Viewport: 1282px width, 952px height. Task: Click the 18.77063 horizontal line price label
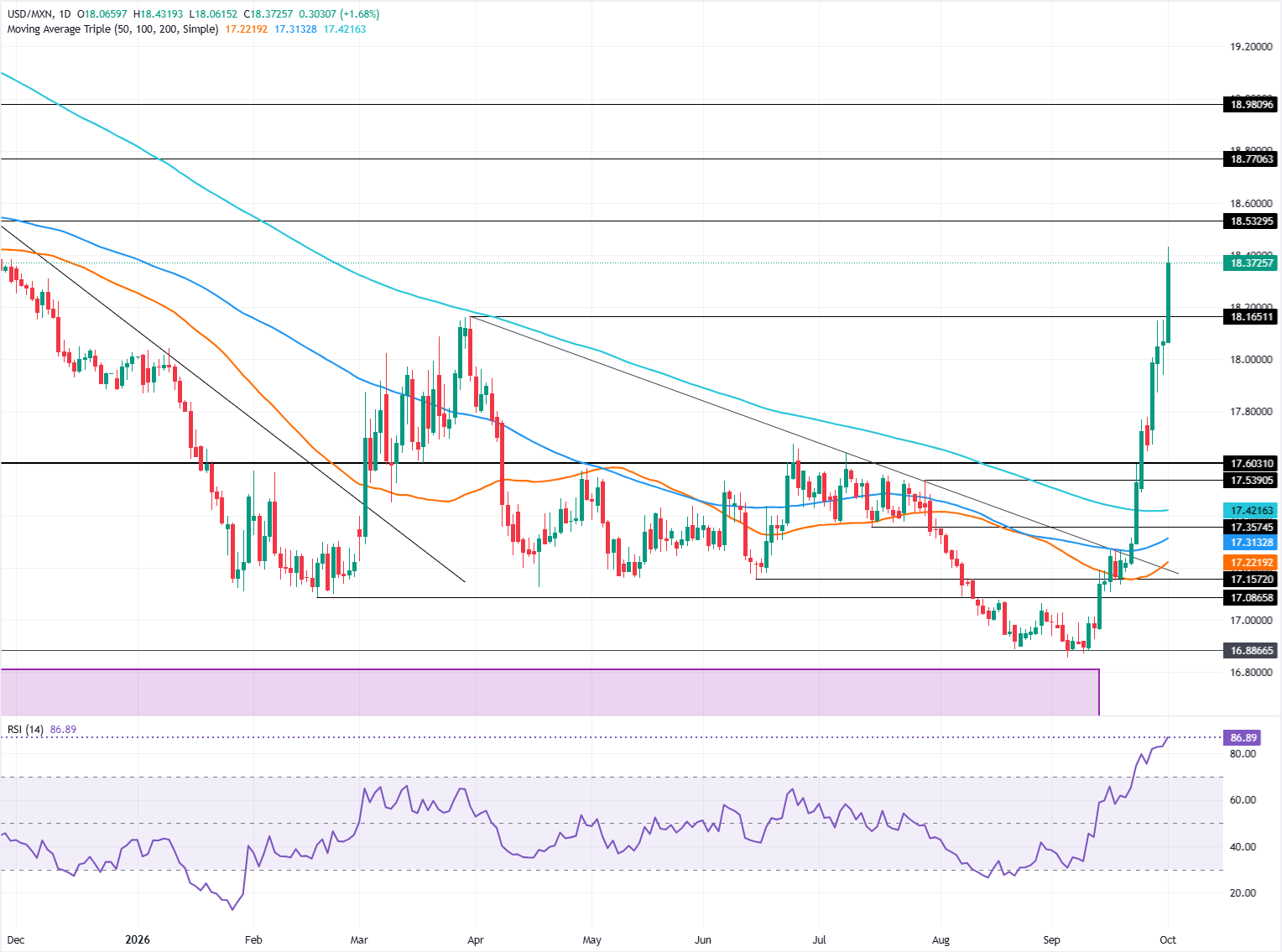tap(1251, 159)
